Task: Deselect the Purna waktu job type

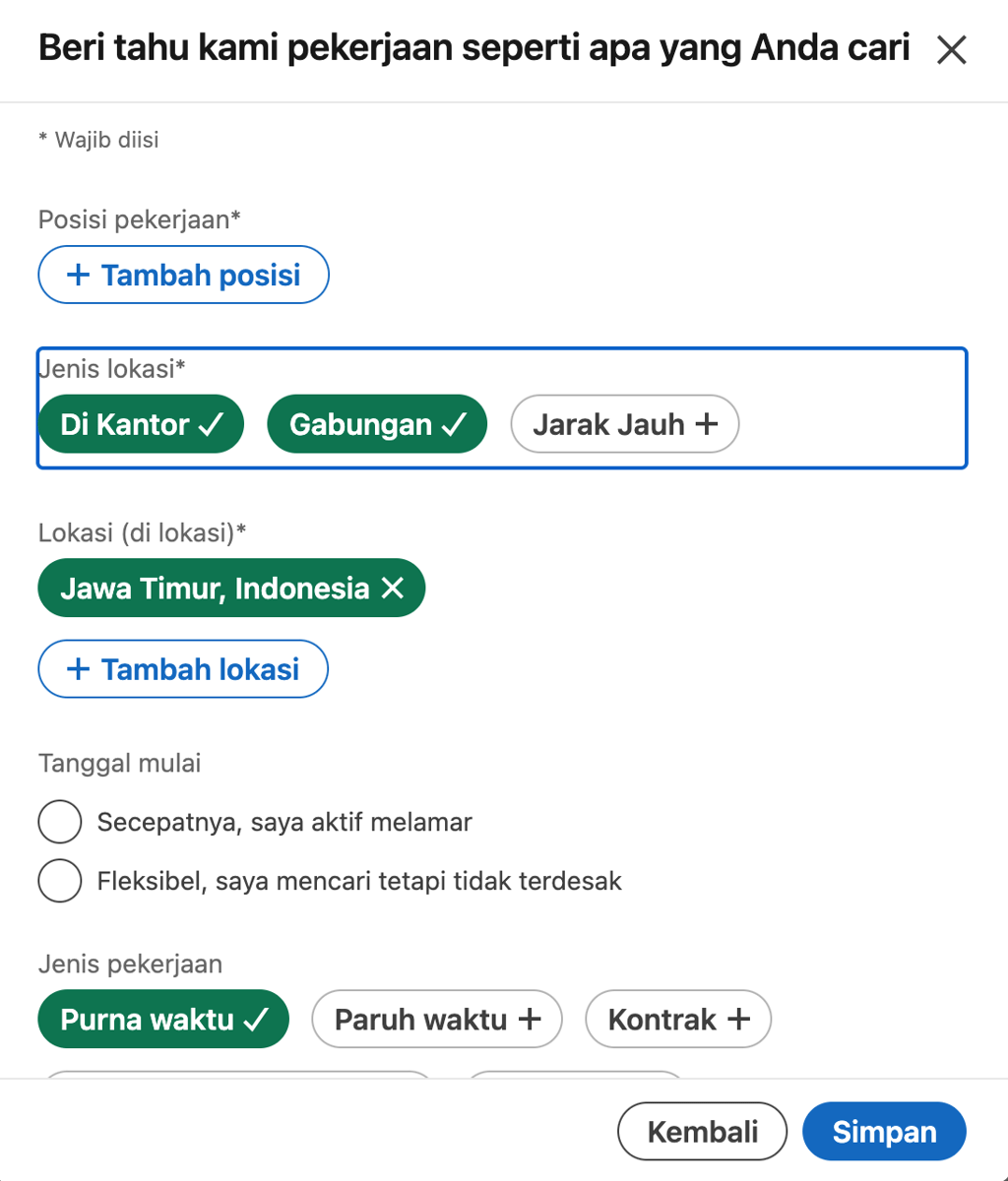Action: pos(163,1019)
